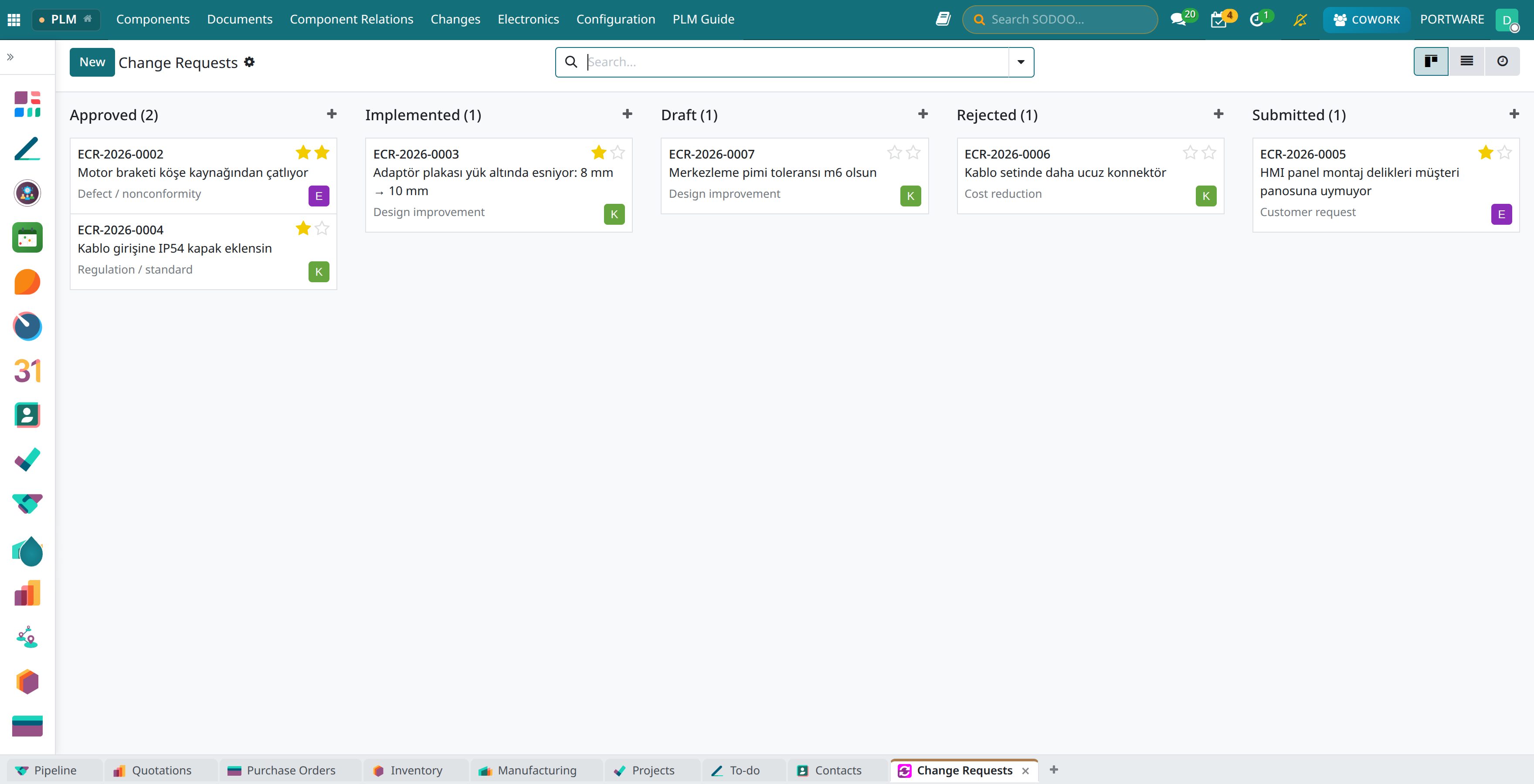Screen dimensions: 1534x784
Task: Toggle second priority star on ECR-2026-0004
Action: 322,228
